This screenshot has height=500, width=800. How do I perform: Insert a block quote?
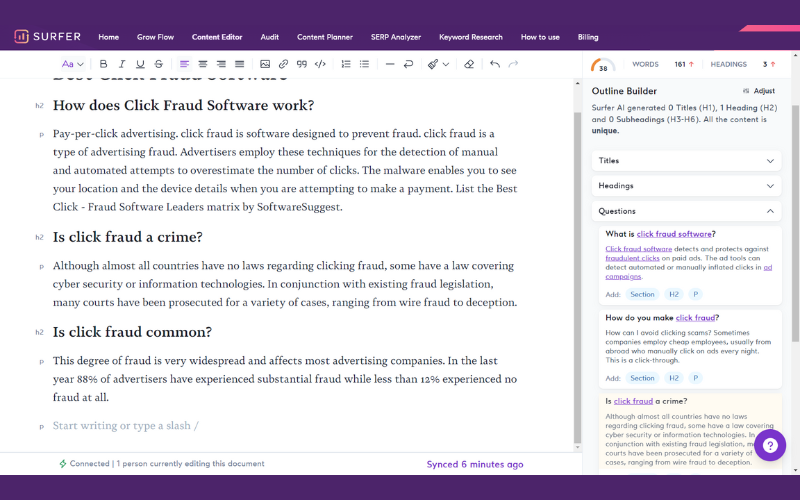coord(302,64)
